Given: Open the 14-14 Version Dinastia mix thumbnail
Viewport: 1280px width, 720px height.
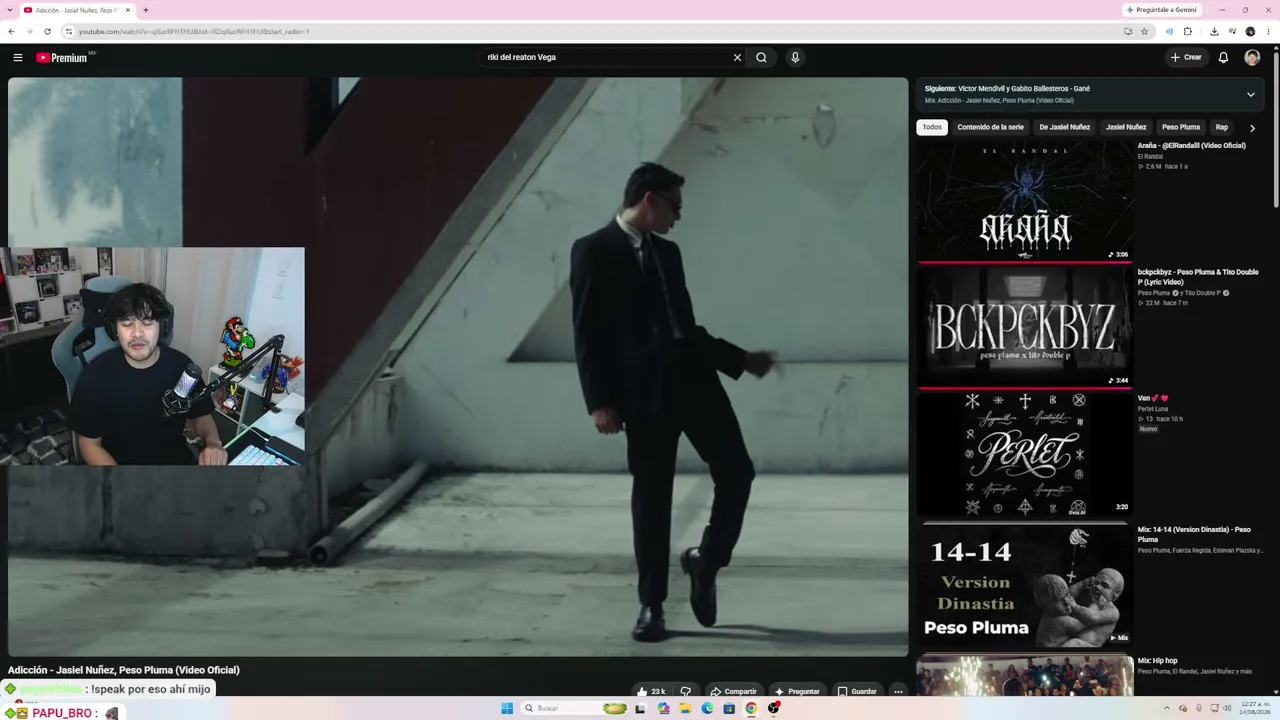Looking at the screenshot, I should click(1025, 585).
